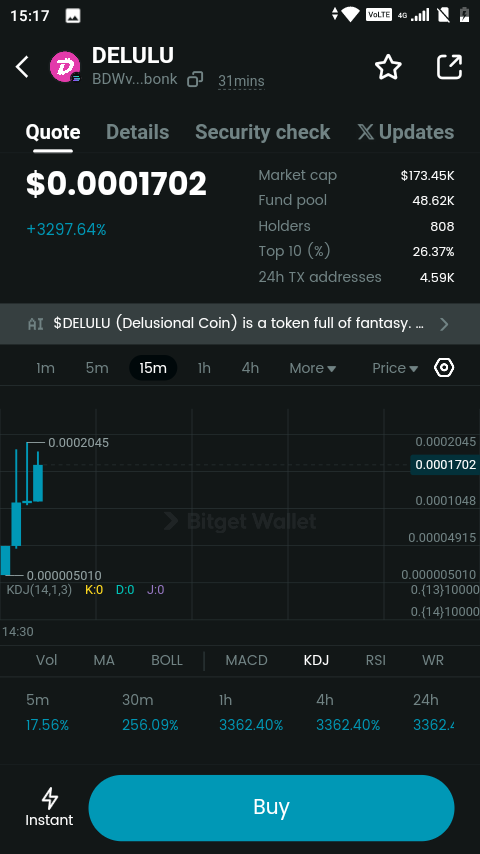Switch sub-indicator to MACD
480x854 pixels.
[x=246, y=661]
